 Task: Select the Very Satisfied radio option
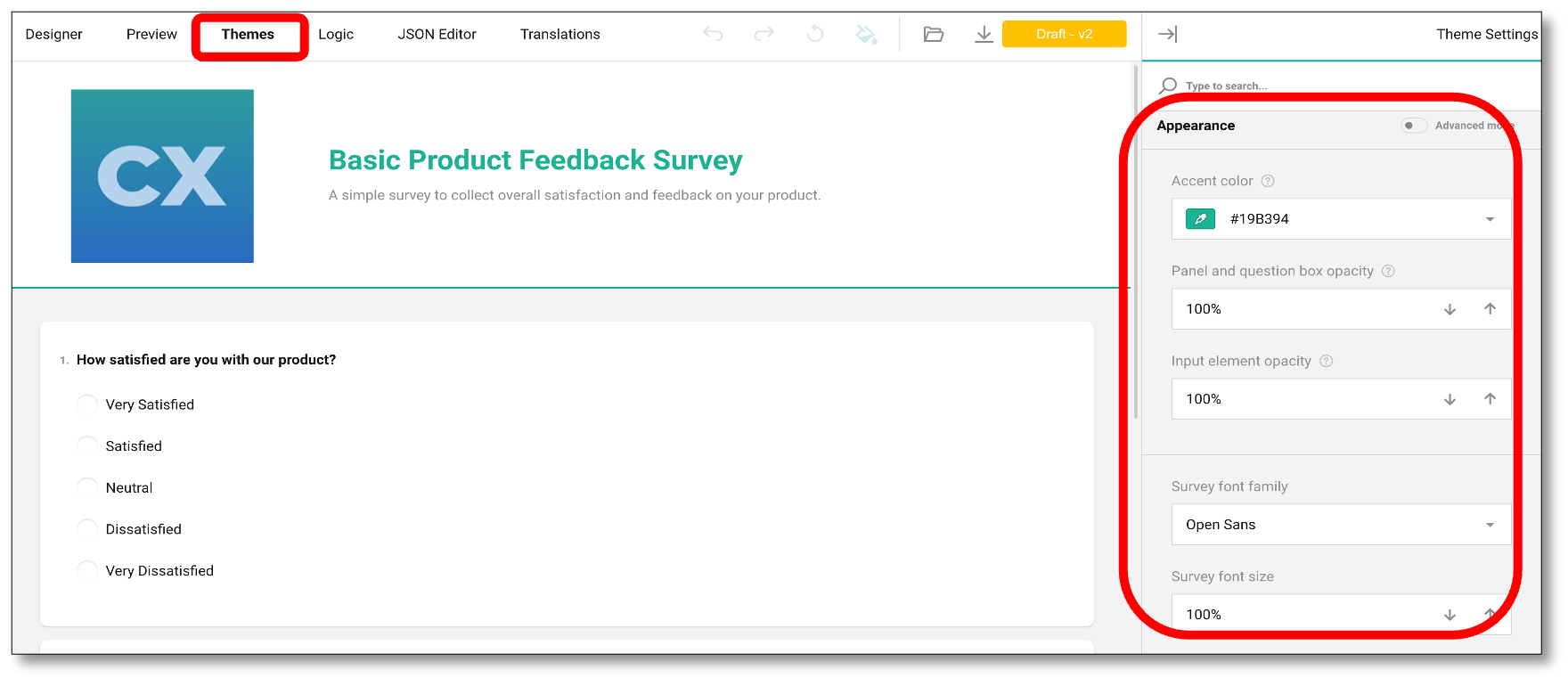[87, 404]
